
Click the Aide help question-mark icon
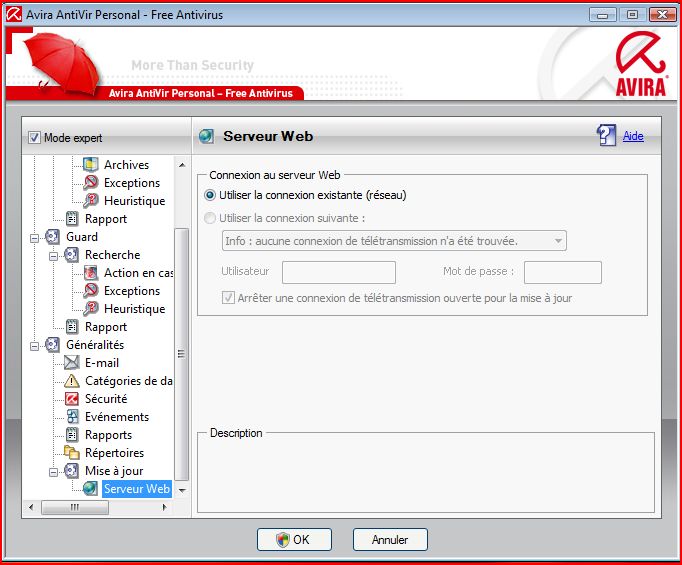pyautogui.click(x=606, y=135)
